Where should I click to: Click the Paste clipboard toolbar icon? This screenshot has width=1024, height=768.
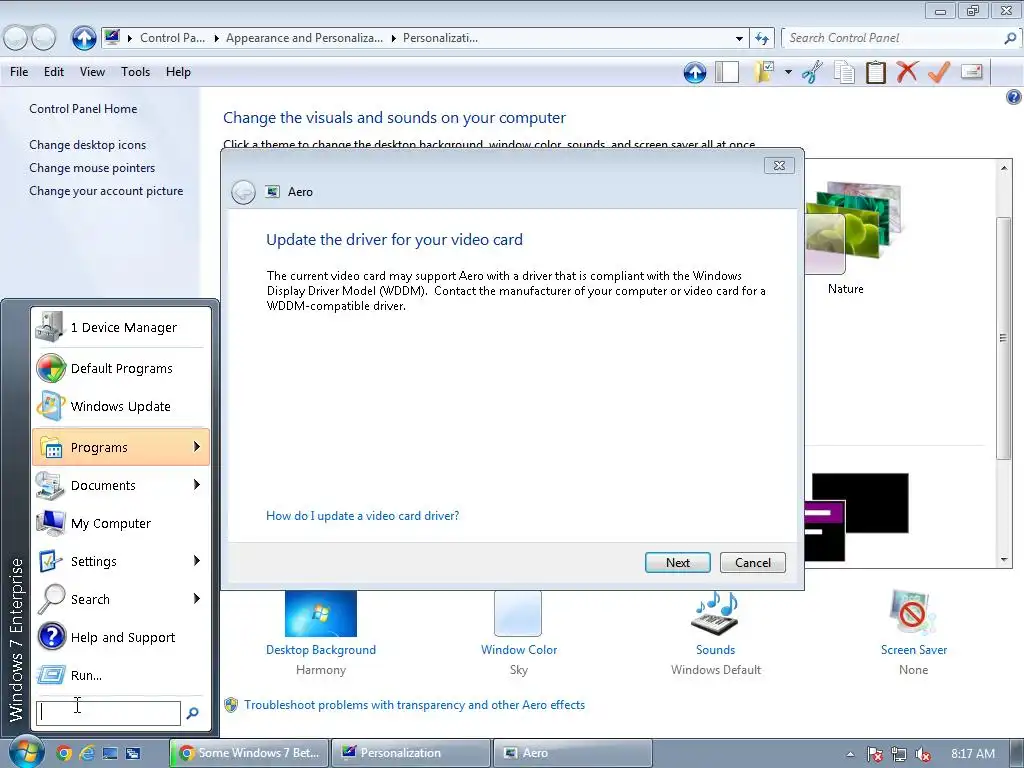[875, 72]
